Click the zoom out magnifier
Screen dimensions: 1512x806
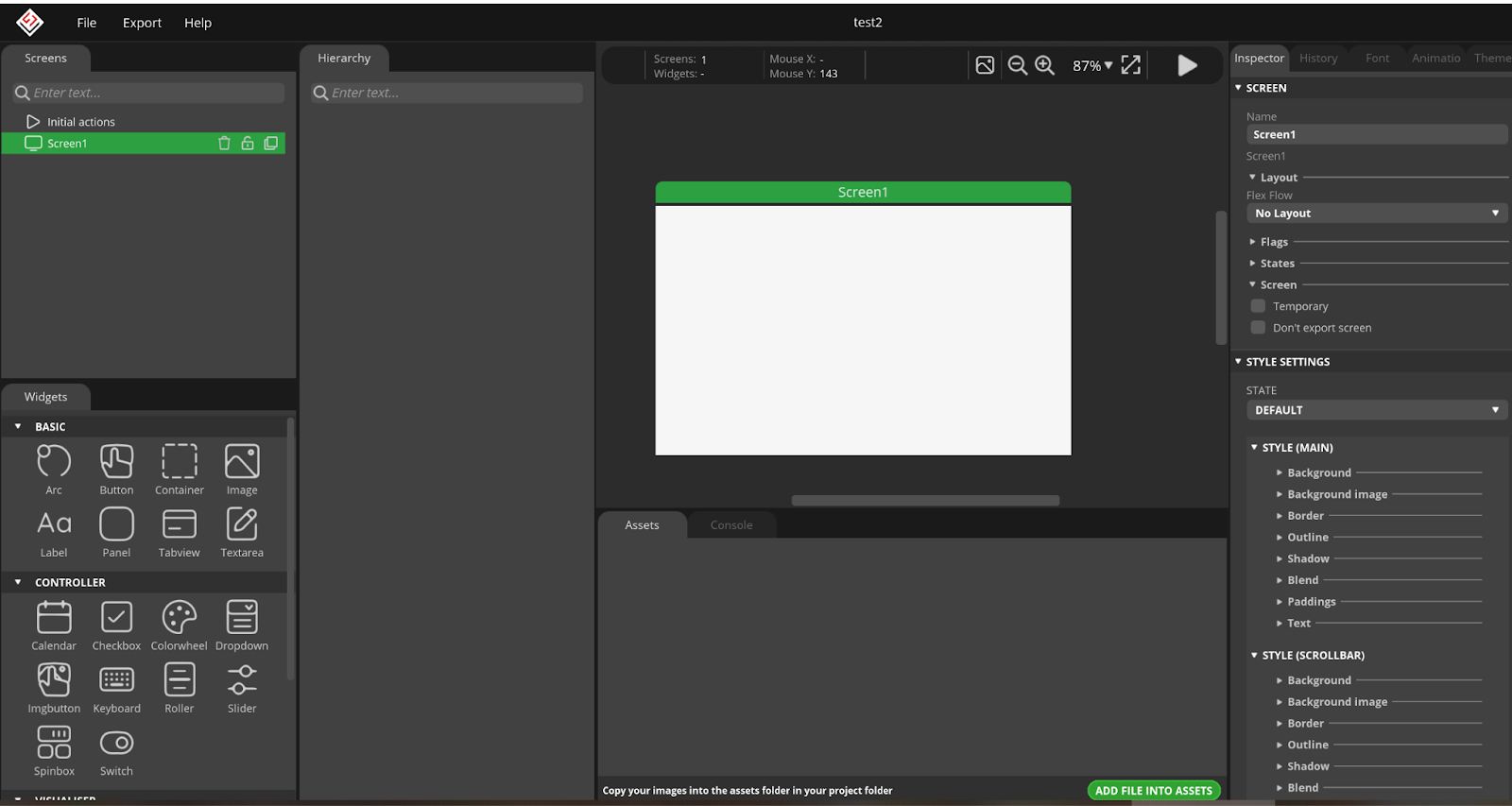[x=1017, y=65]
